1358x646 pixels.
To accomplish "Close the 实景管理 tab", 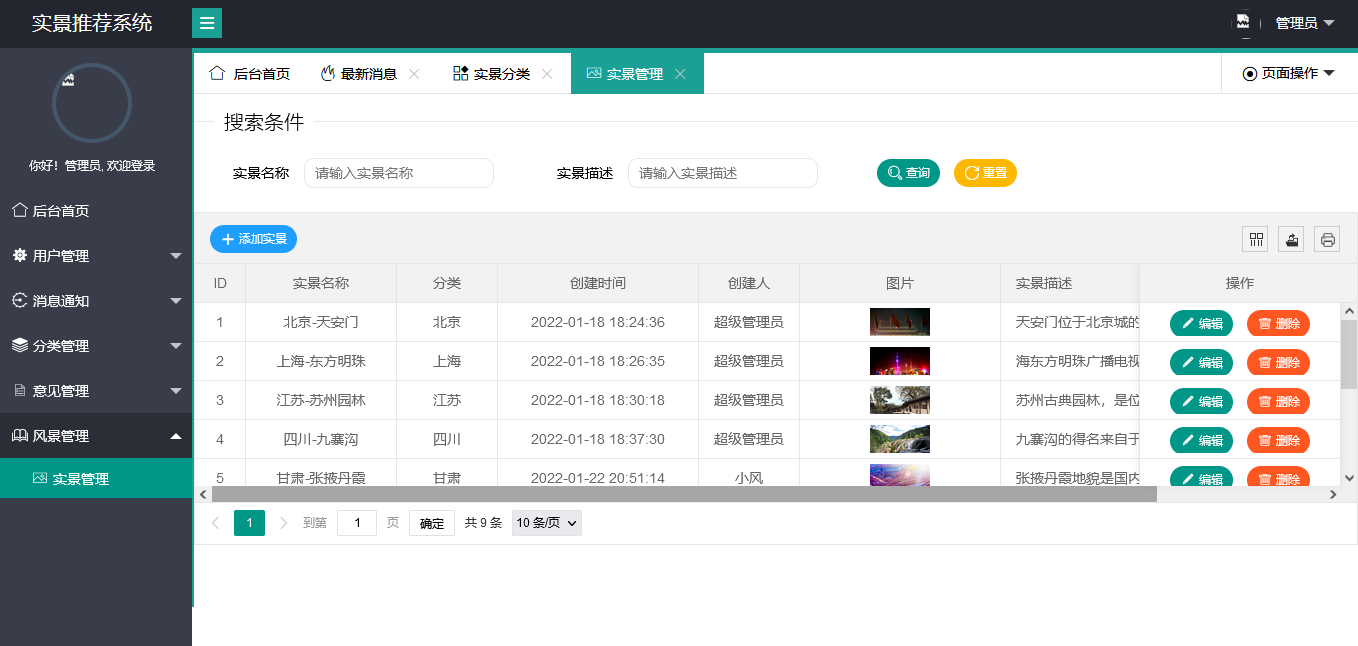I will (680, 73).
